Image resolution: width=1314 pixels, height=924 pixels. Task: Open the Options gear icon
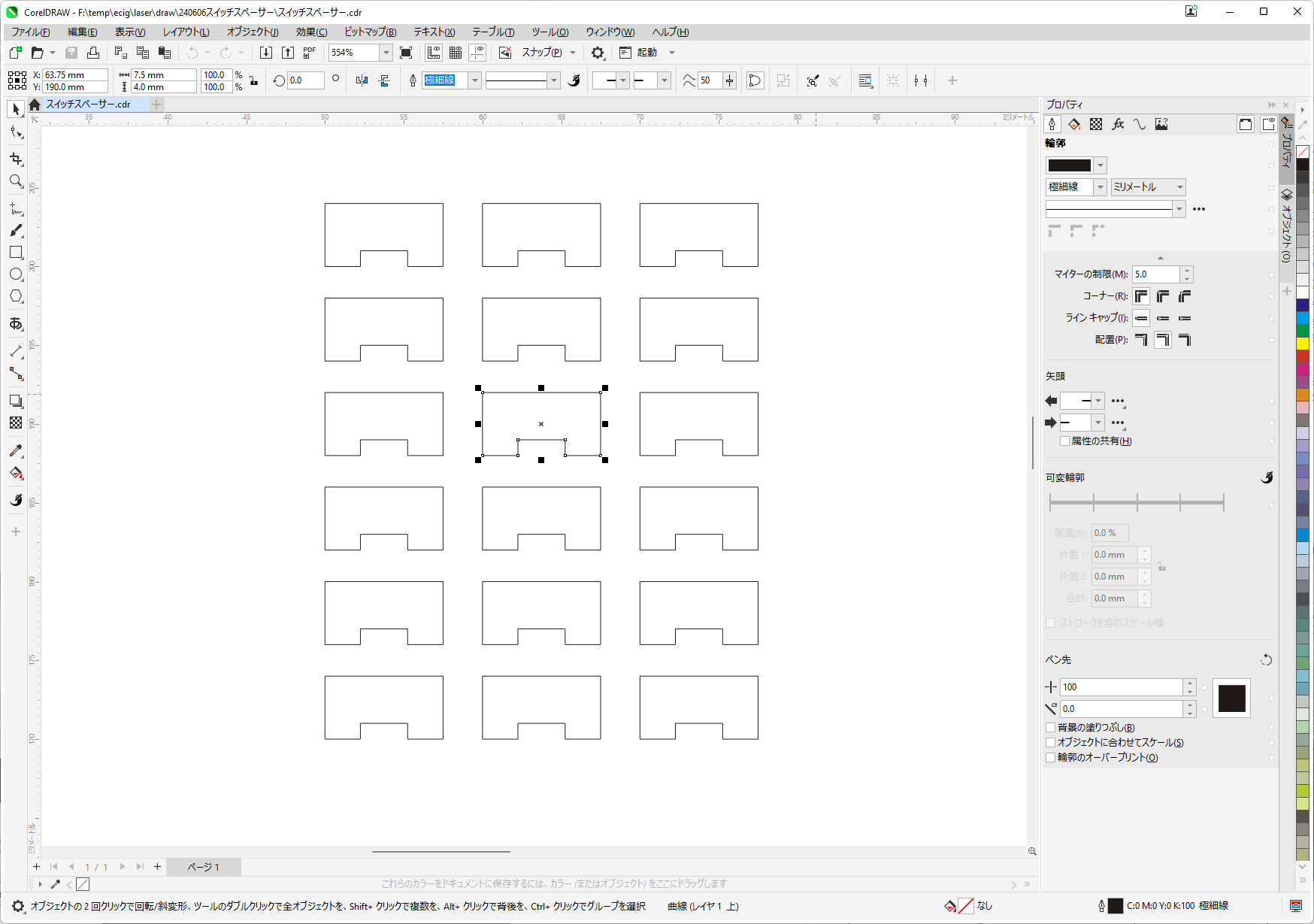[598, 53]
